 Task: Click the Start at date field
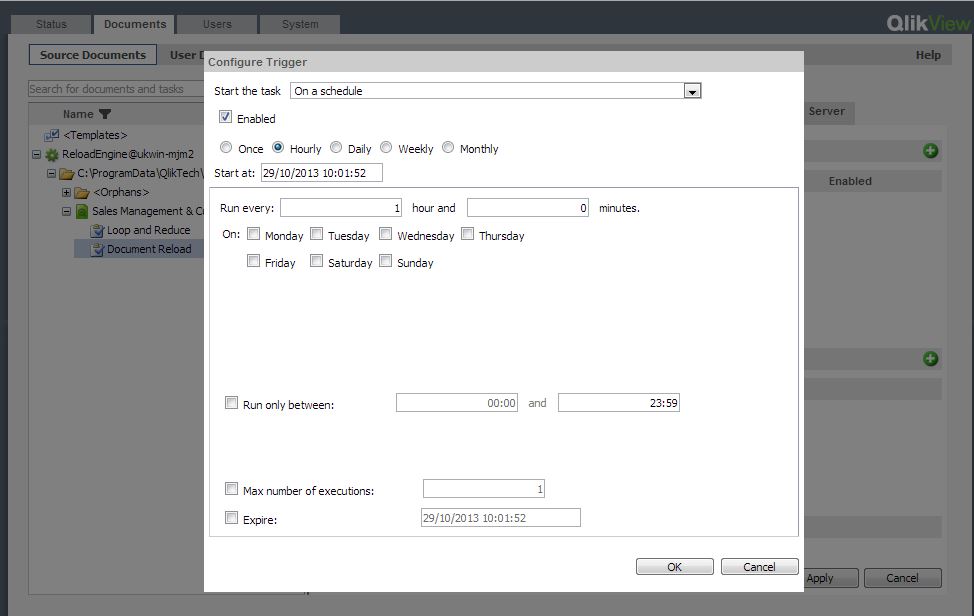321,173
